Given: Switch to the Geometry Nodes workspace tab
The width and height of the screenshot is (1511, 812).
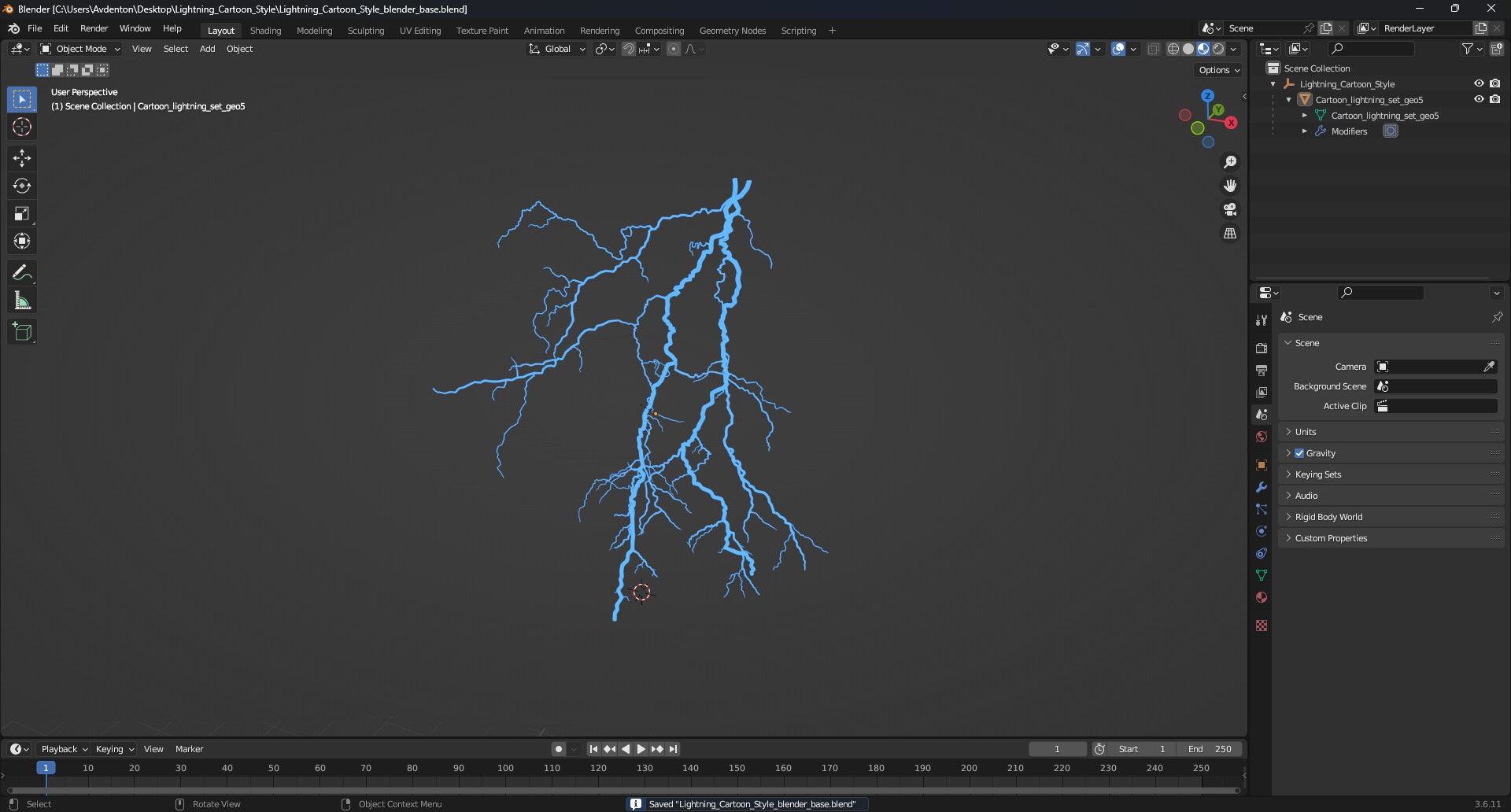Looking at the screenshot, I should click(x=732, y=31).
